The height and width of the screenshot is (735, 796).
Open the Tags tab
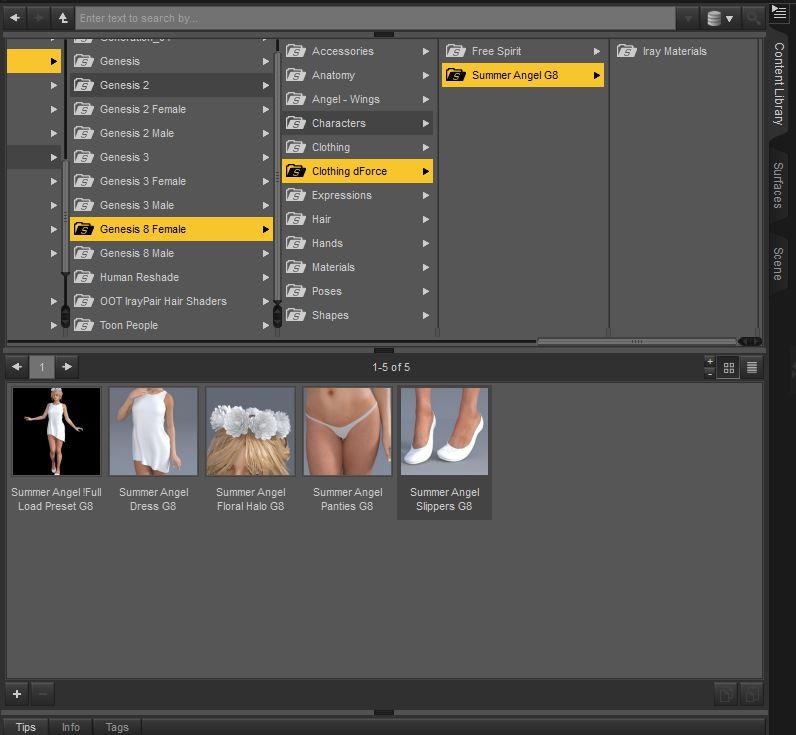117,727
